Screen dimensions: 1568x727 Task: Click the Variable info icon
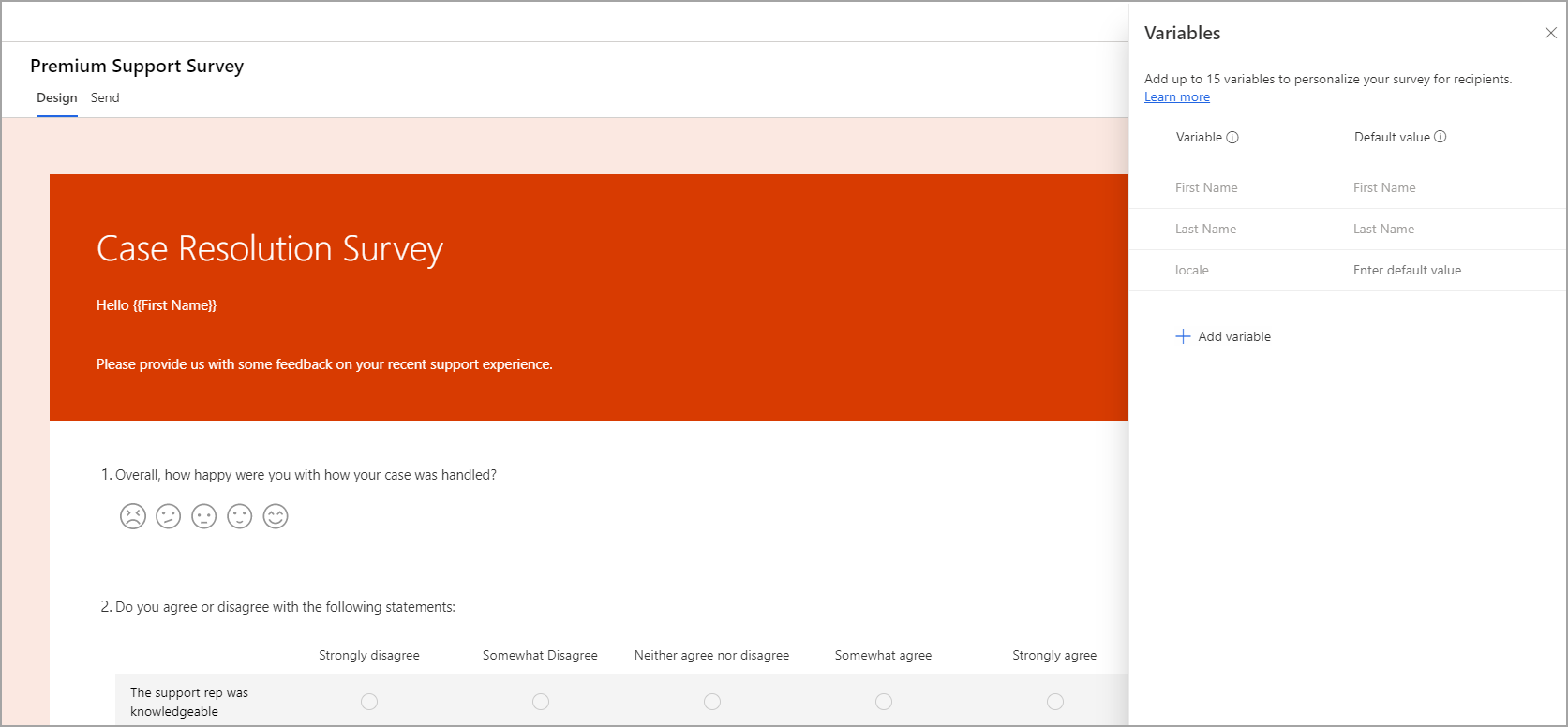tap(1232, 137)
